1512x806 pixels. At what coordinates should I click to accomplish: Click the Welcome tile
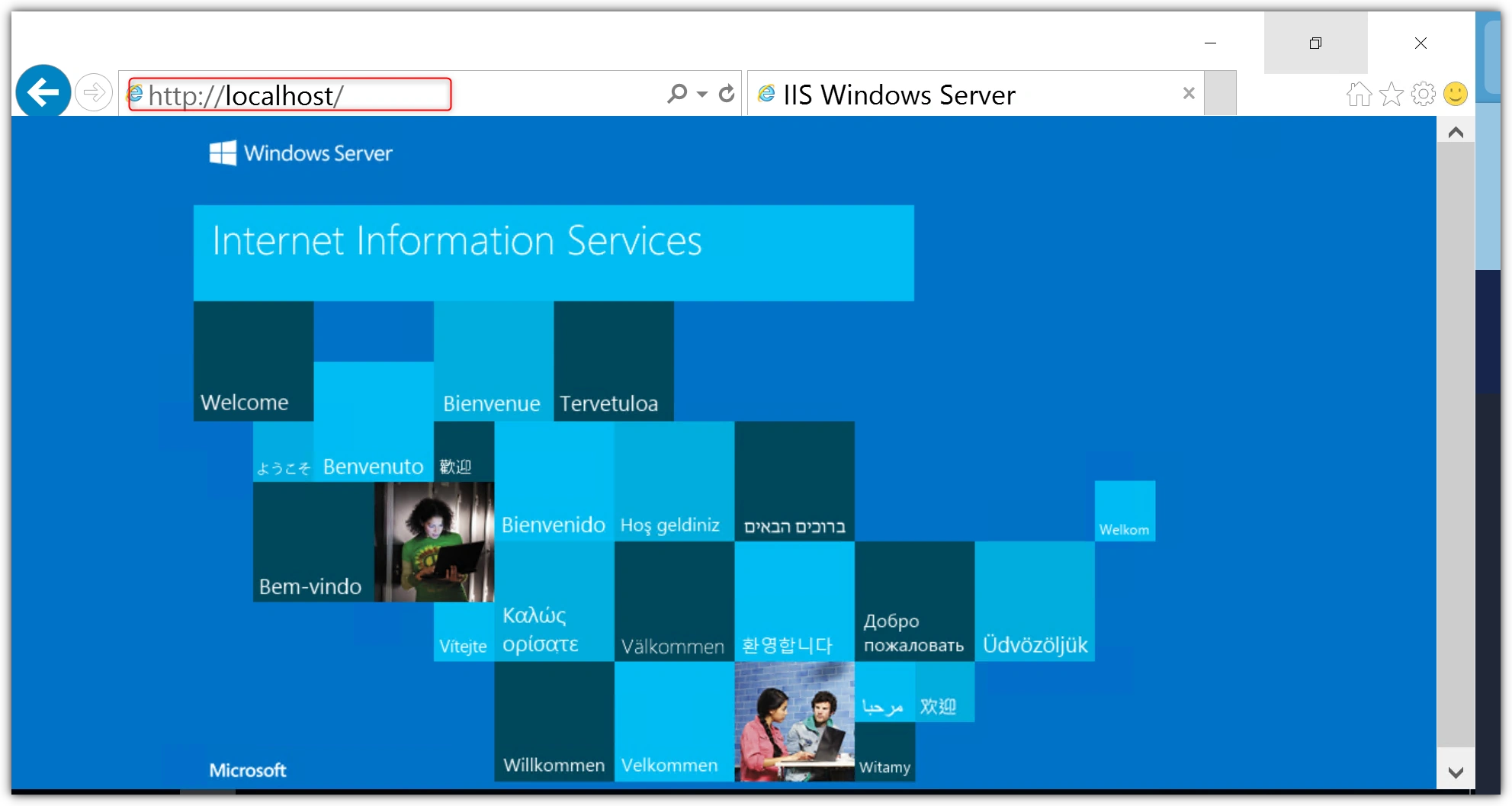coord(253,361)
